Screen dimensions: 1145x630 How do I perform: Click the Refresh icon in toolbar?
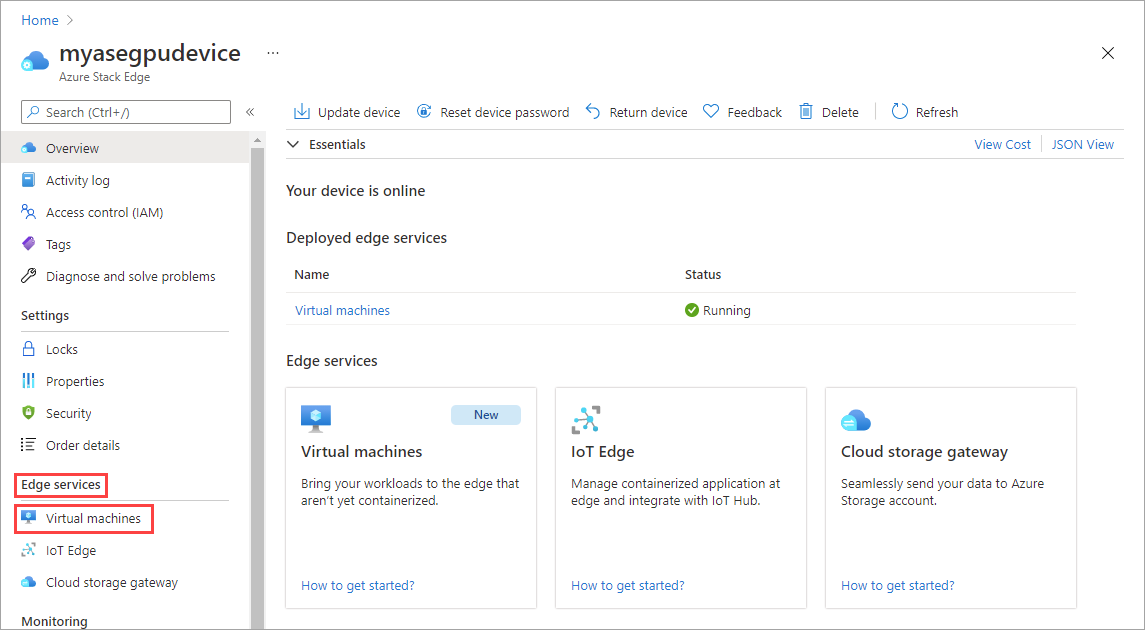pyautogui.click(x=899, y=112)
